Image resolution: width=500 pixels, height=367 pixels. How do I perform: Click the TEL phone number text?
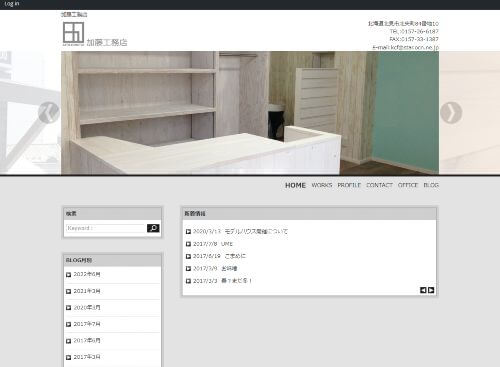click(x=414, y=31)
